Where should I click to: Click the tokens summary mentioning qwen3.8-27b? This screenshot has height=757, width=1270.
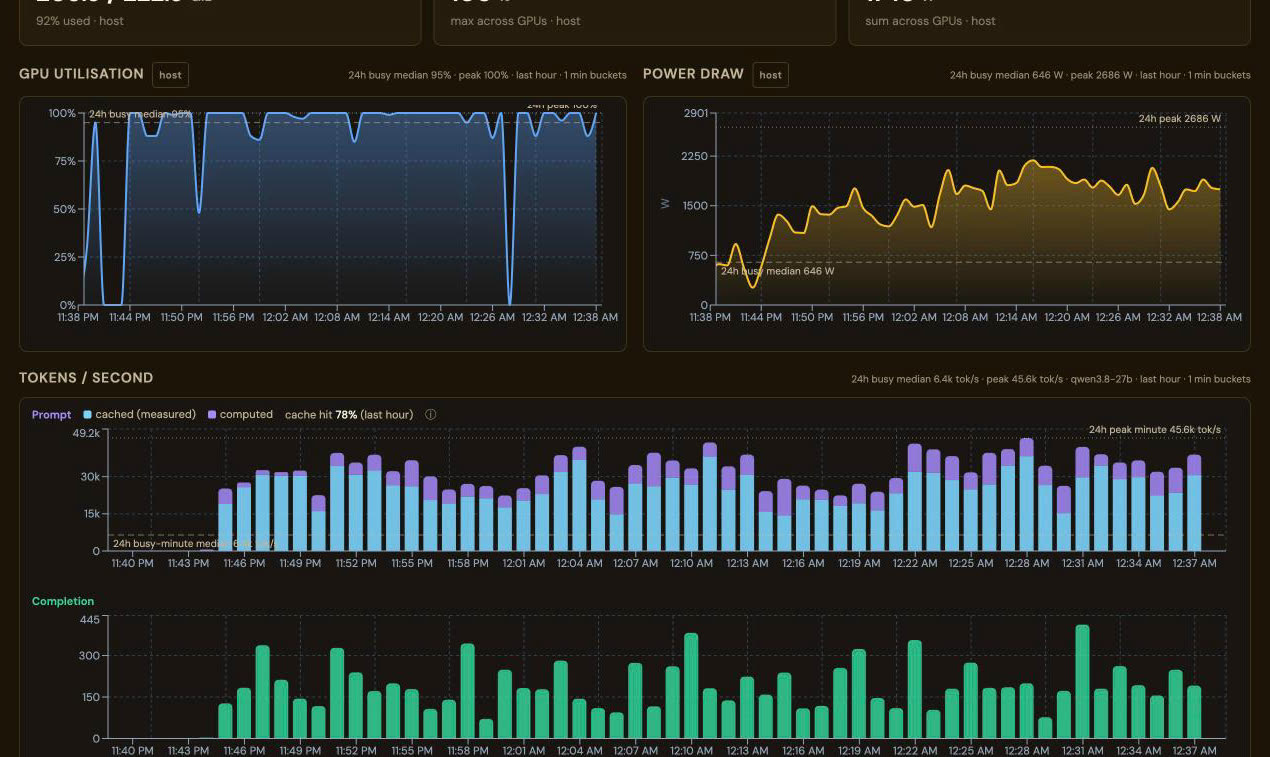point(1051,380)
